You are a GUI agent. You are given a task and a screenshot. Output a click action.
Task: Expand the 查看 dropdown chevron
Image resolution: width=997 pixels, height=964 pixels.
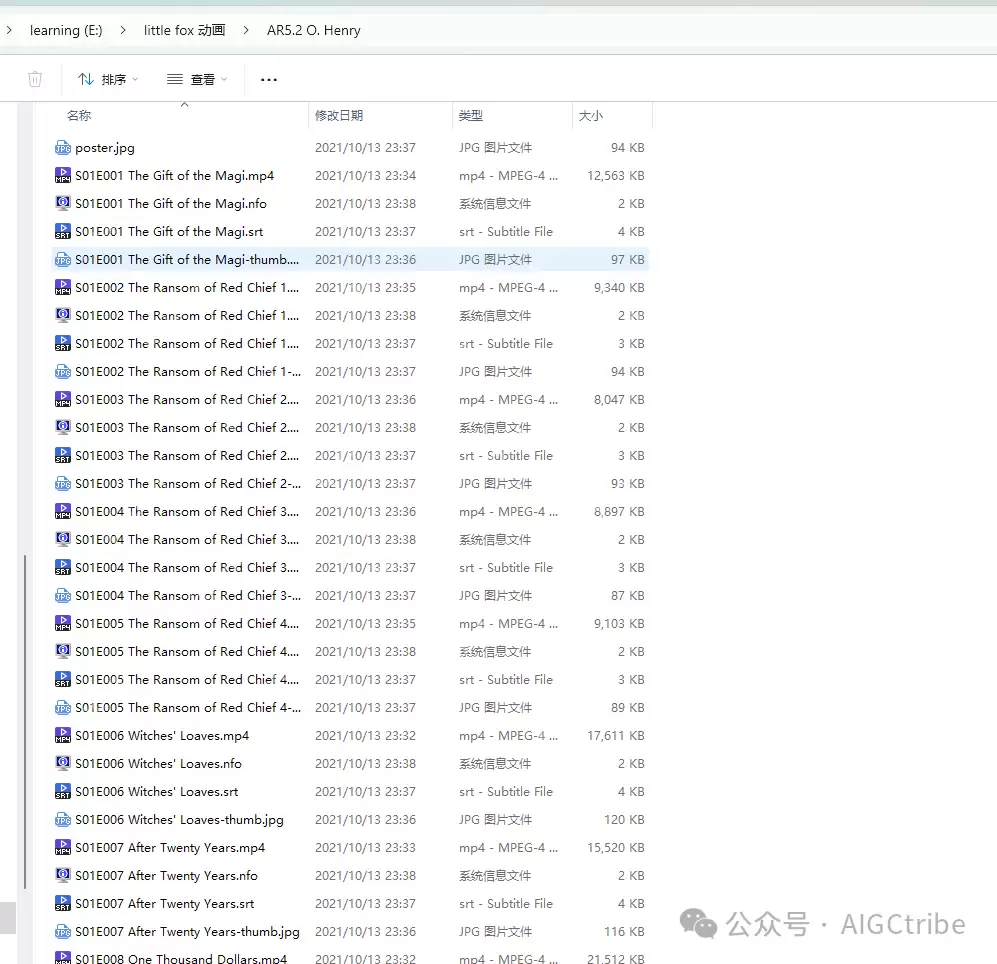tap(222, 79)
